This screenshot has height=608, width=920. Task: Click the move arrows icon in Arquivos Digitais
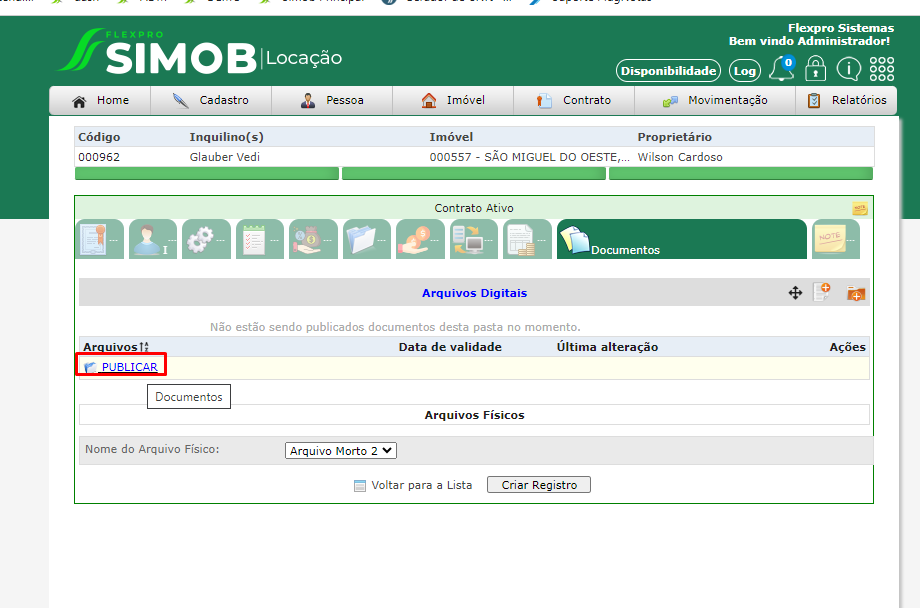tap(795, 293)
